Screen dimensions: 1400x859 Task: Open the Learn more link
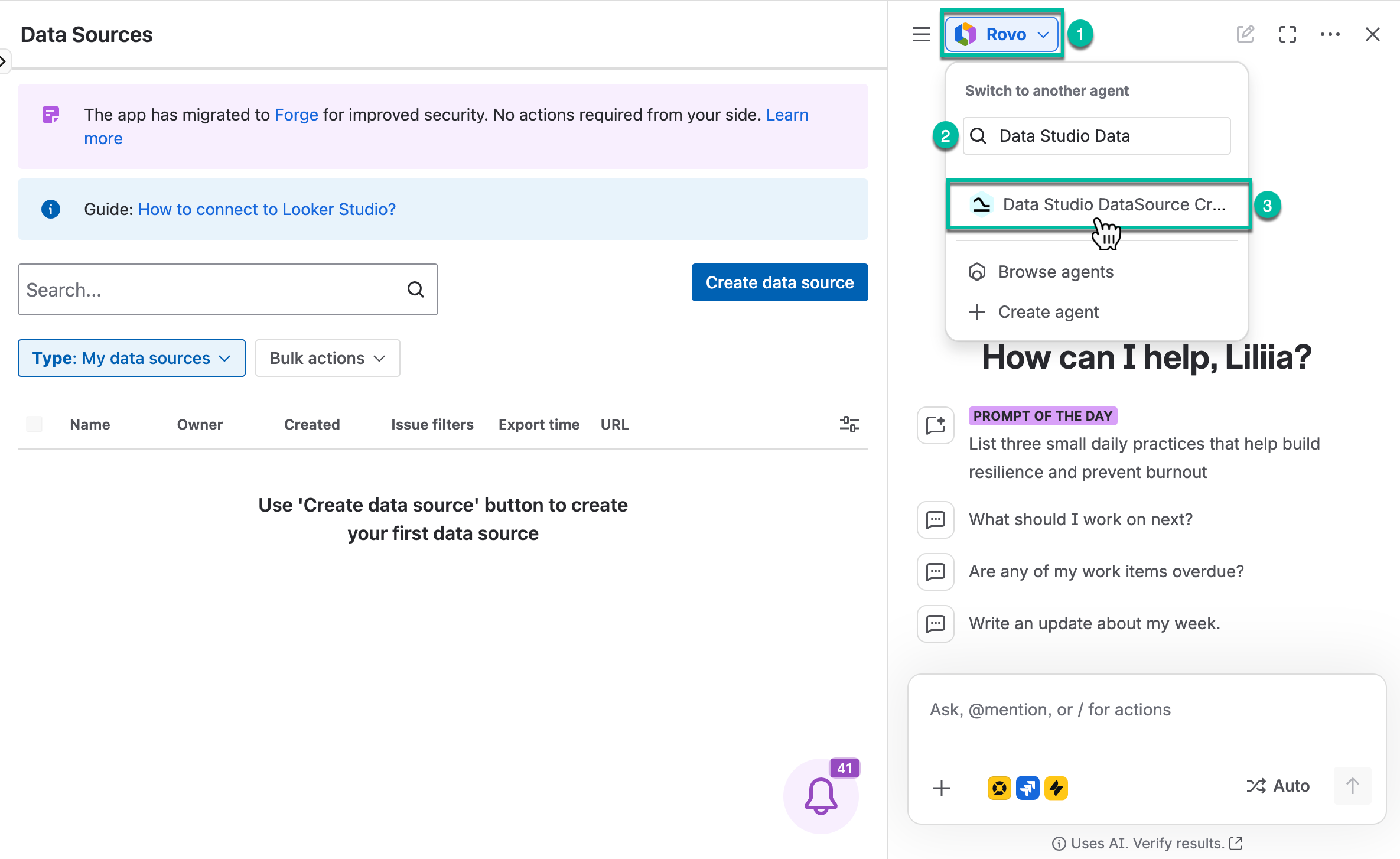[446, 126]
